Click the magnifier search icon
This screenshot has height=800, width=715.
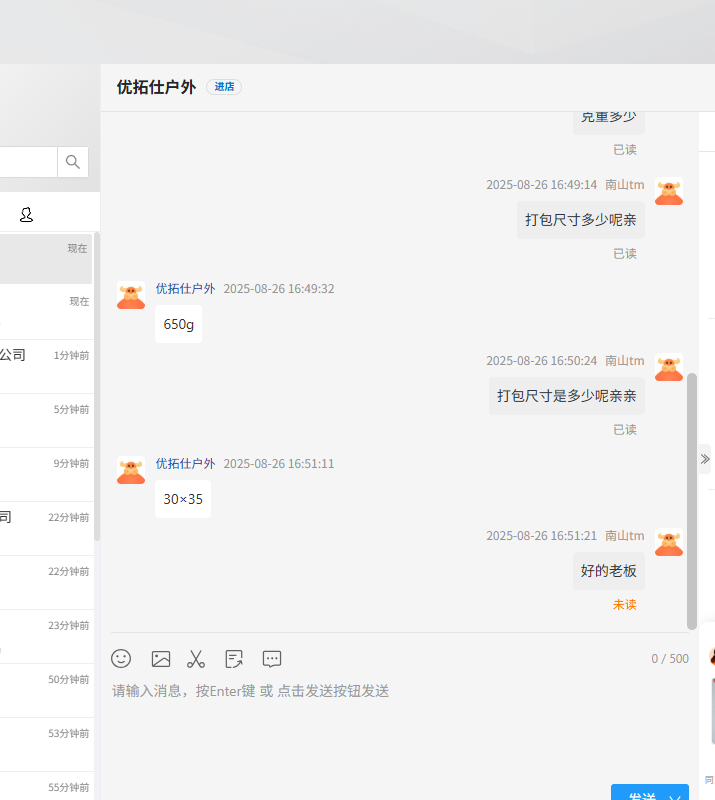point(73,162)
